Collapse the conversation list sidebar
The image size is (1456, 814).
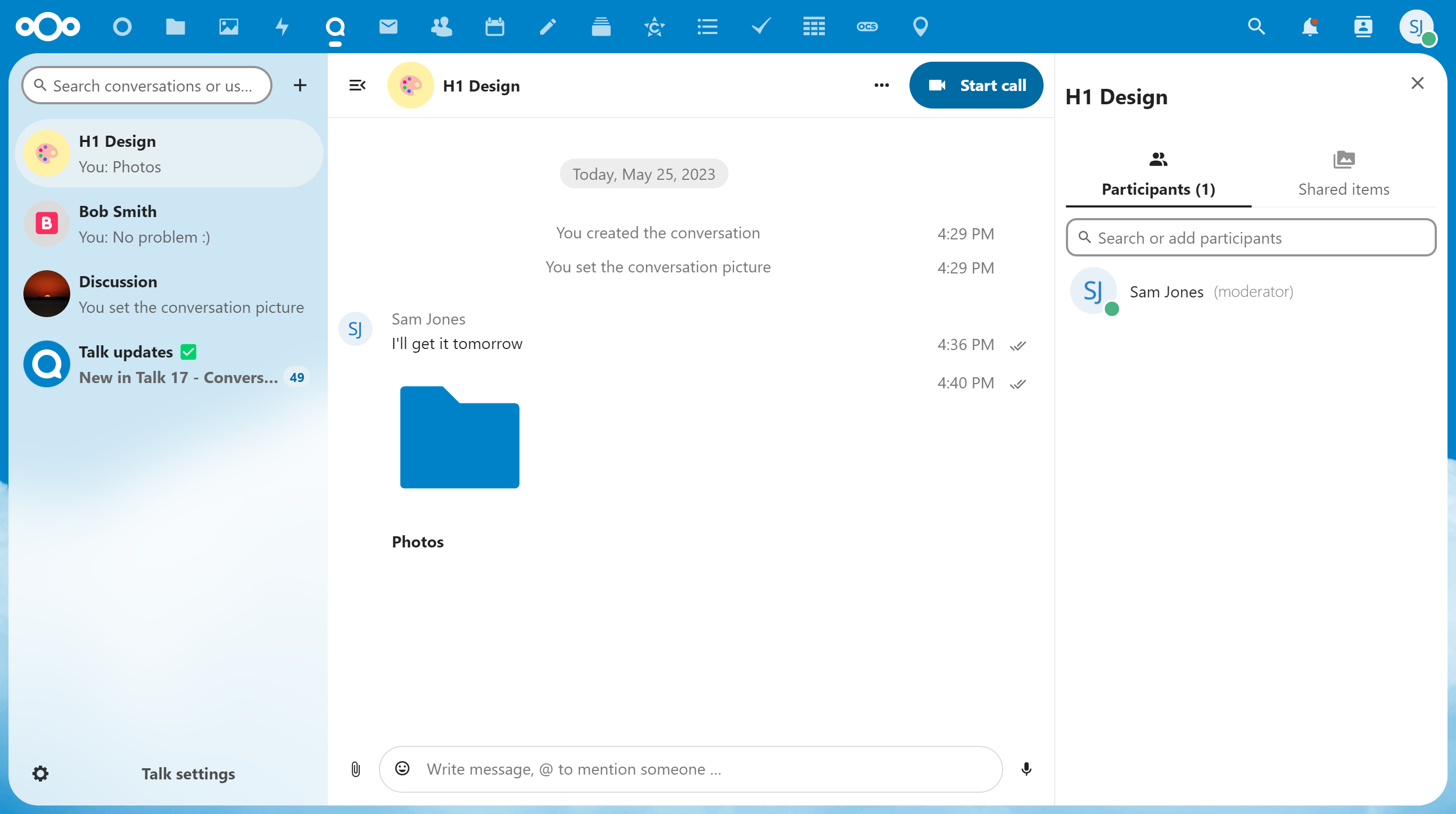(357, 85)
